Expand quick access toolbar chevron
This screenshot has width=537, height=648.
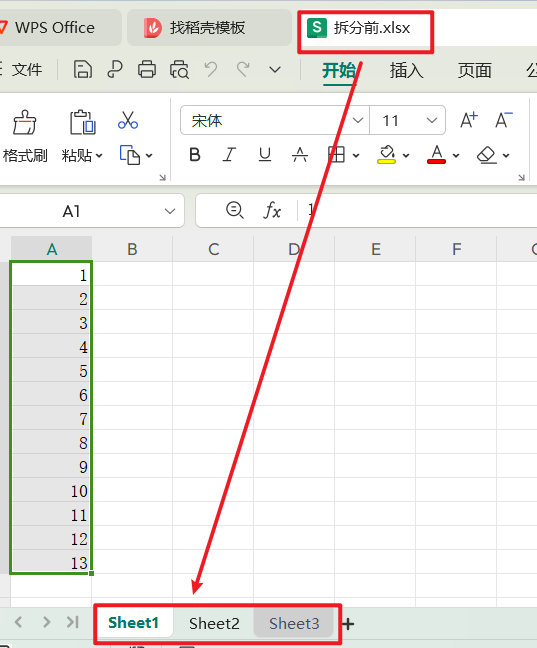coord(275,69)
